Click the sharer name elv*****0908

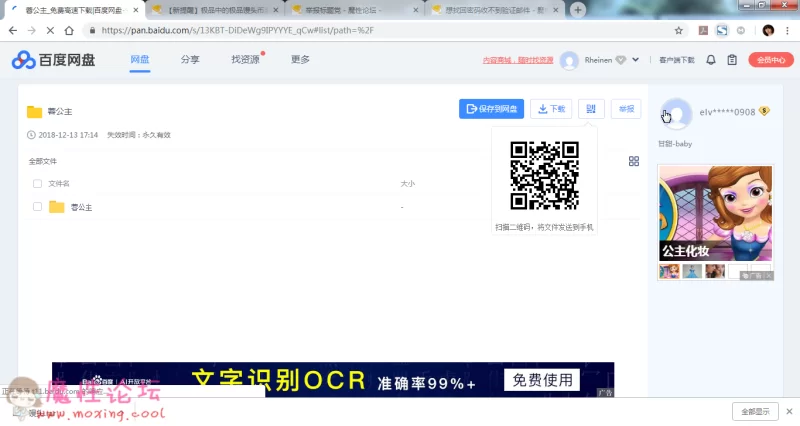coord(727,112)
